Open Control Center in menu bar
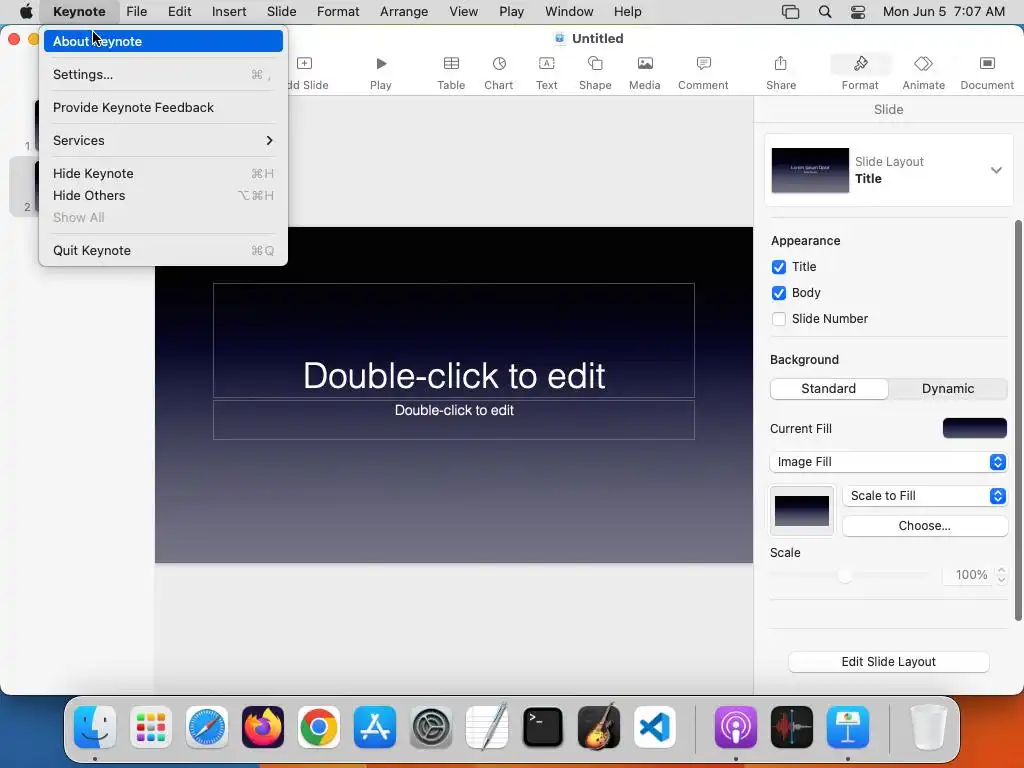 coord(858,12)
